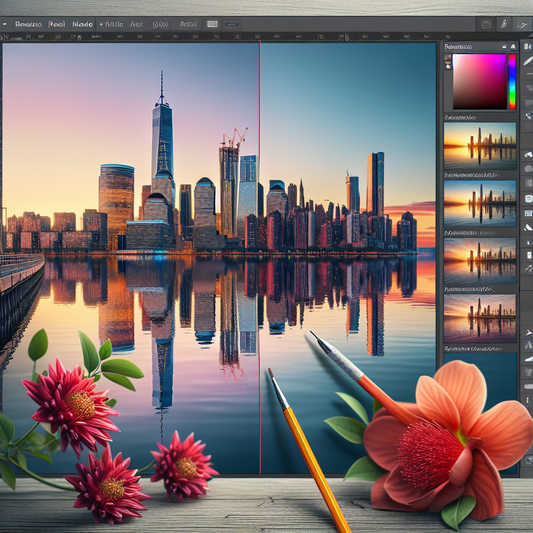The image size is (533, 533).
Task: Select the first sunset skyline preset thumbnail
Action: (x=480, y=146)
